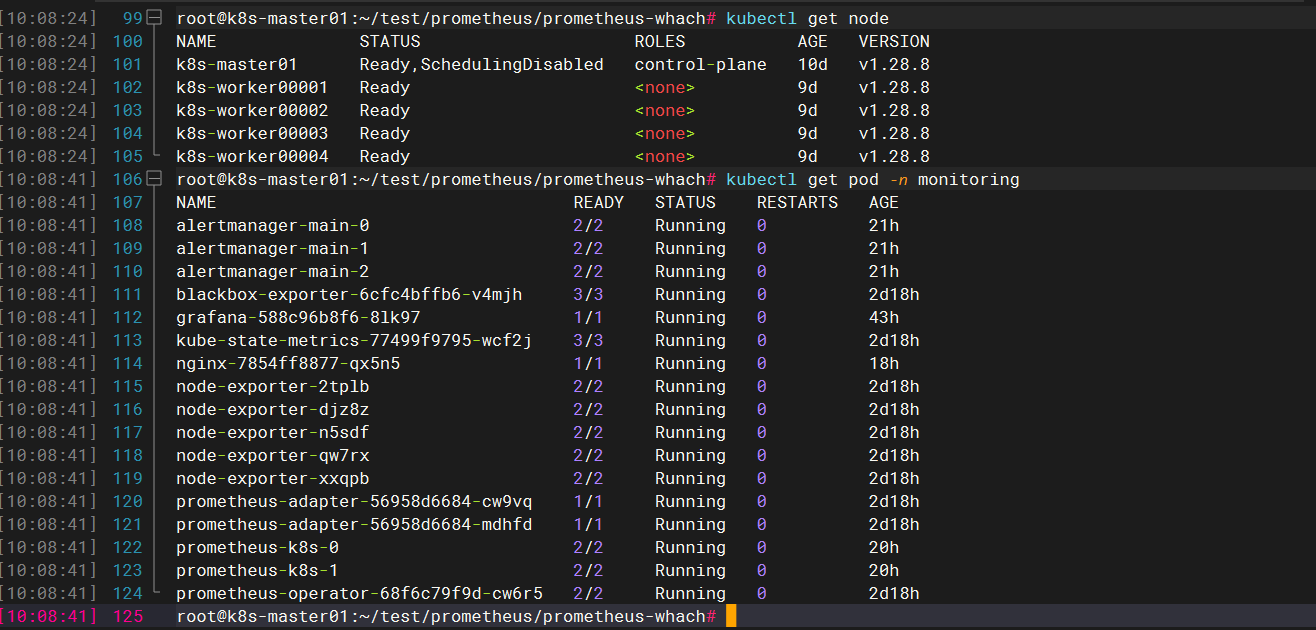The height and width of the screenshot is (630, 1316).
Task: Collapse the kubectl get pod block at line 106
Action: [153, 179]
